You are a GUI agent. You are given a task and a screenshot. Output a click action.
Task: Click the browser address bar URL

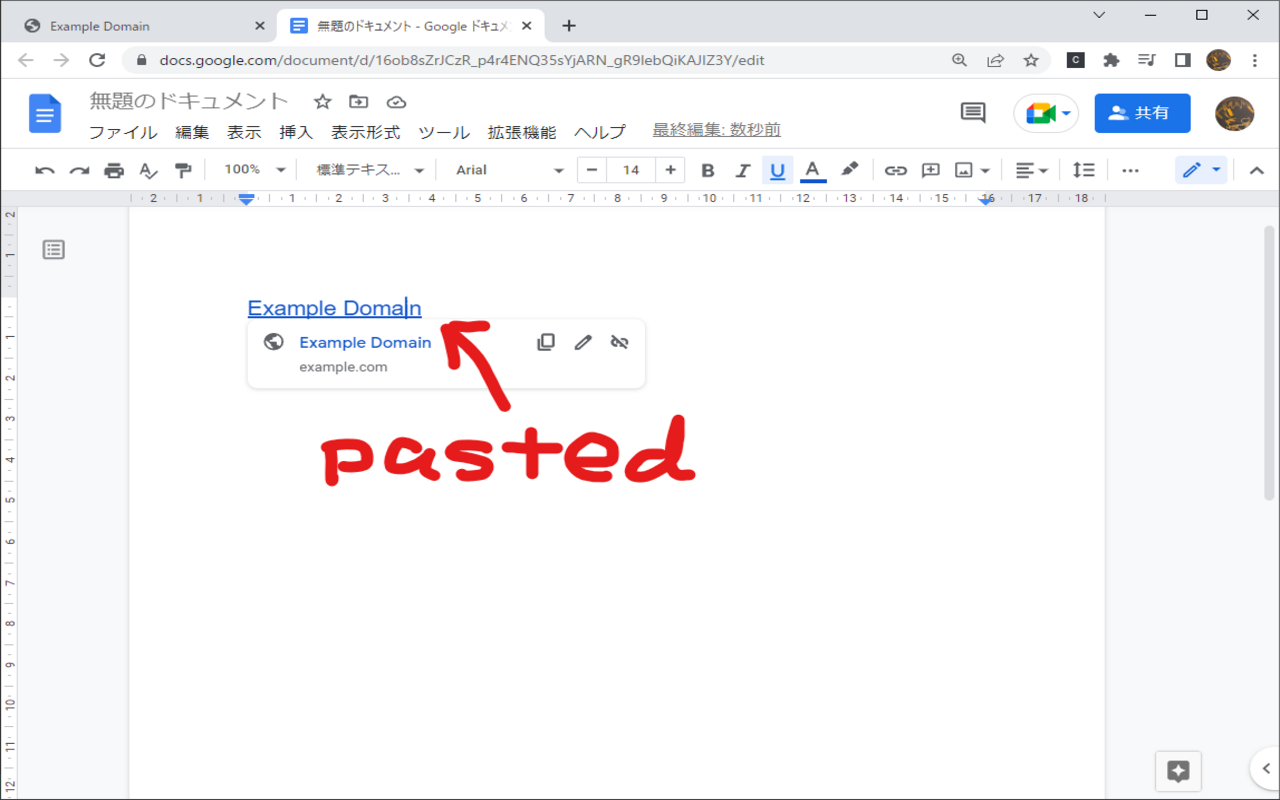tap(461, 60)
